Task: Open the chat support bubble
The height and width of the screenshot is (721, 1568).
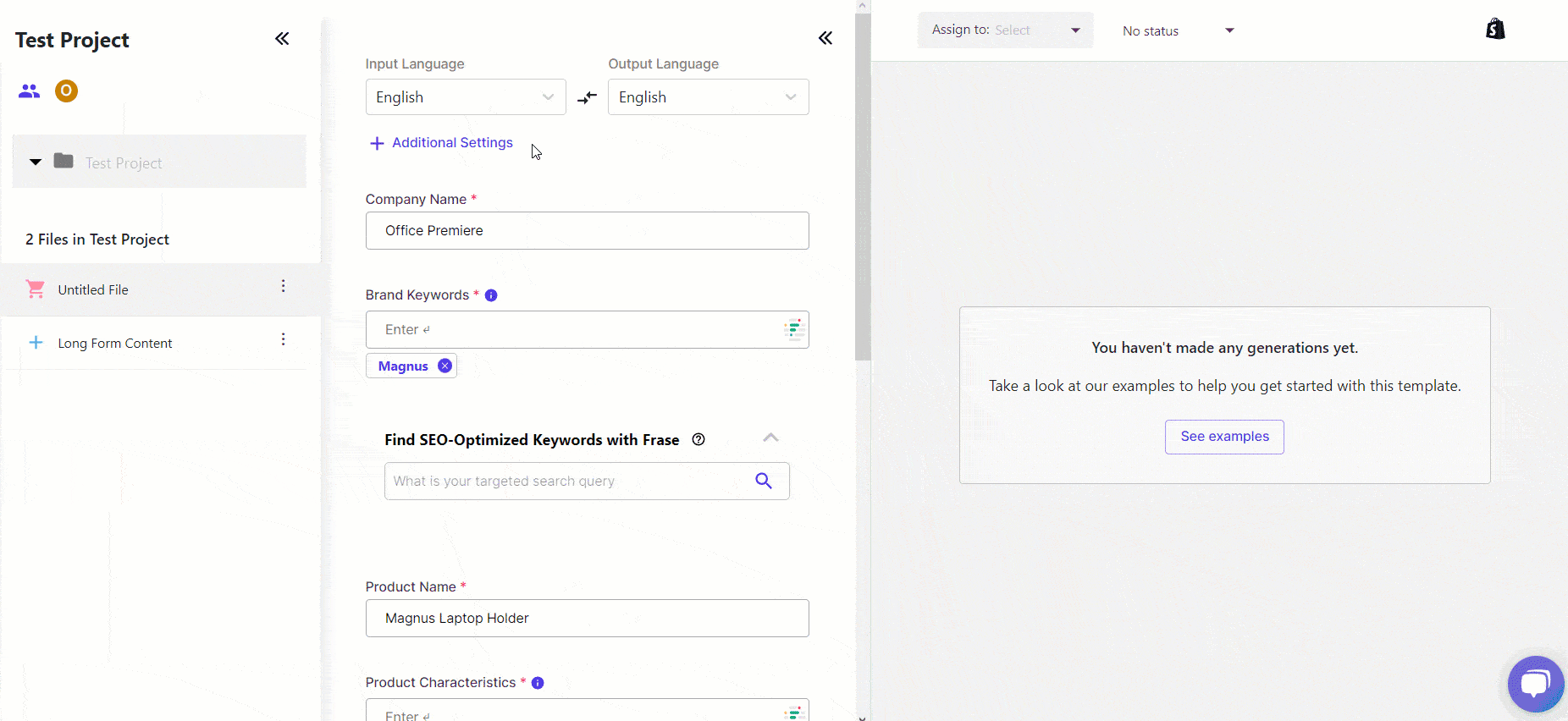Action: [x=1534, y=683]
